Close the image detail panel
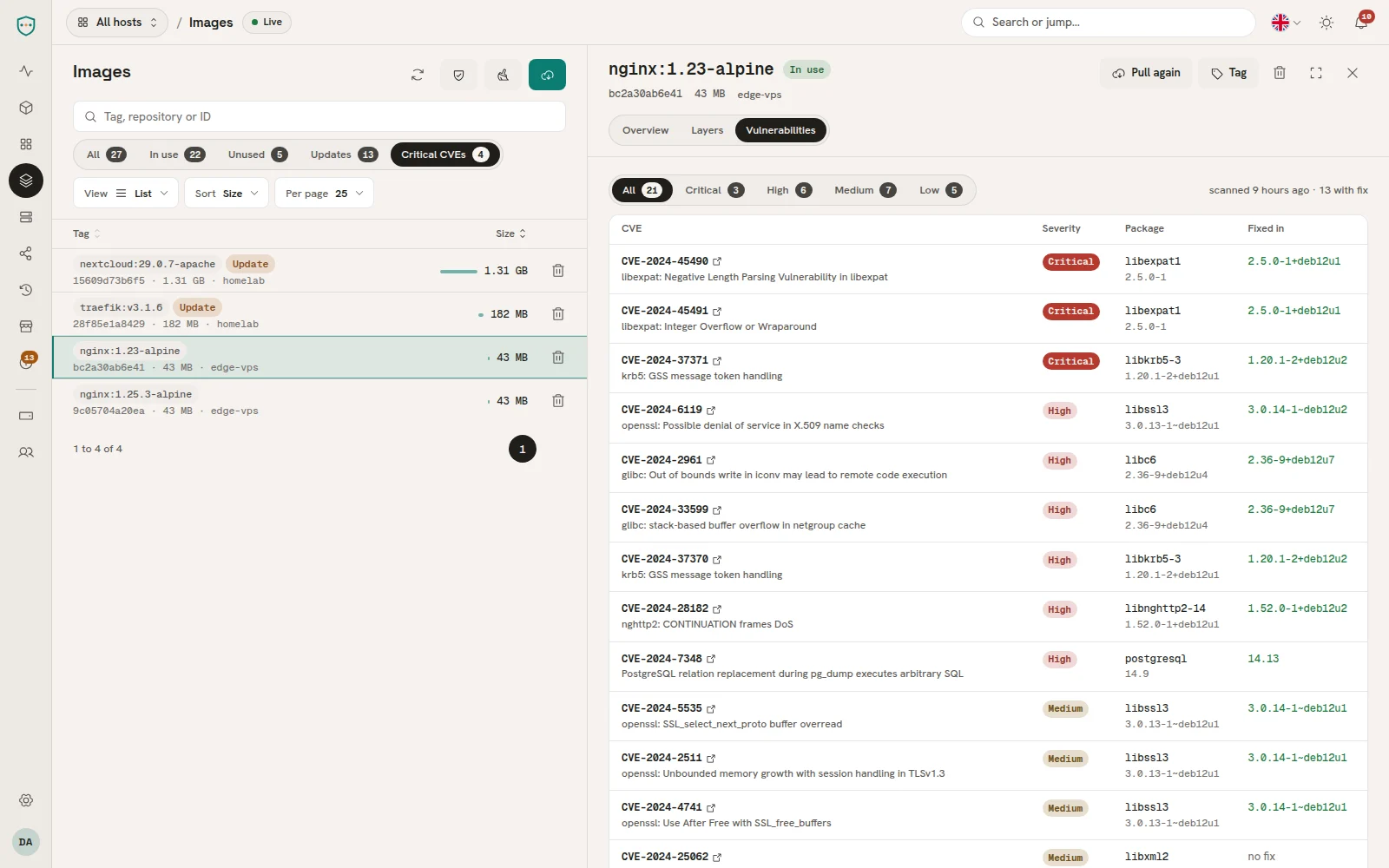The width and height of the screenshot is (1389, 868). (1353, 73)
